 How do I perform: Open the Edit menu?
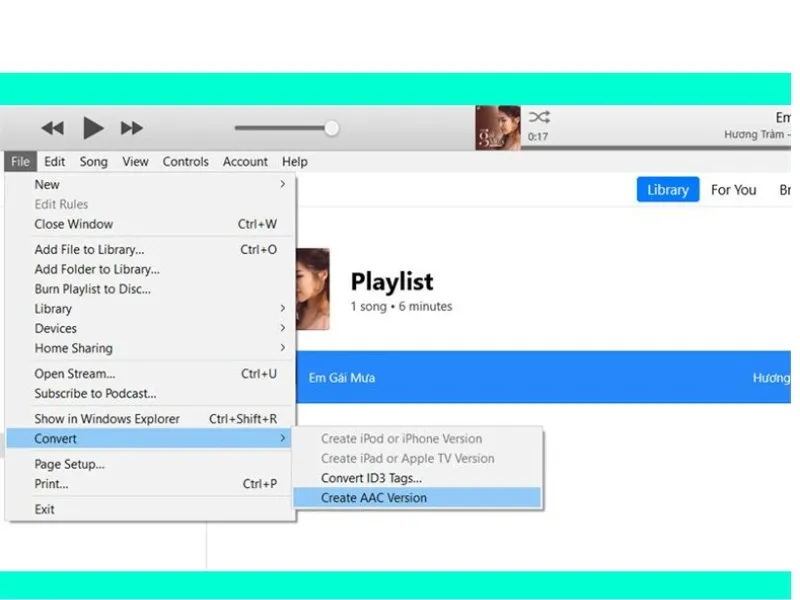coord(55,162)
